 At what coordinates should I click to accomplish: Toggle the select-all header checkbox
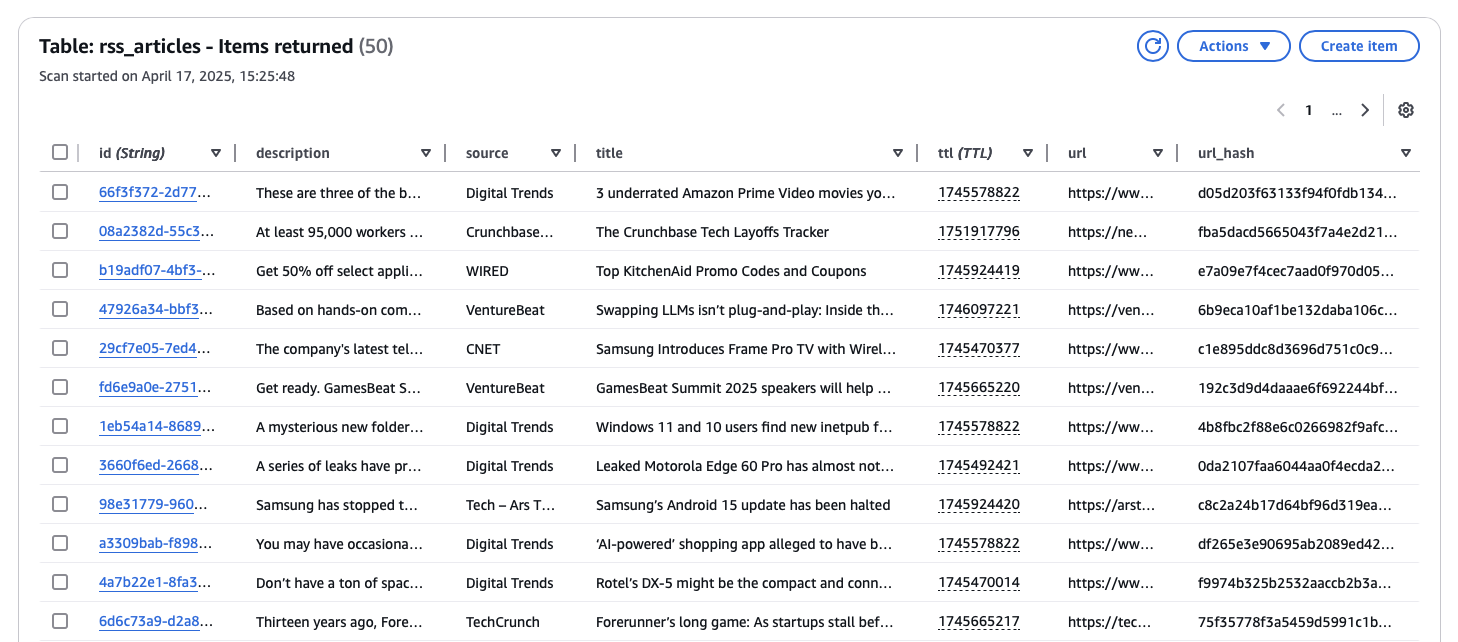(60, 152)
